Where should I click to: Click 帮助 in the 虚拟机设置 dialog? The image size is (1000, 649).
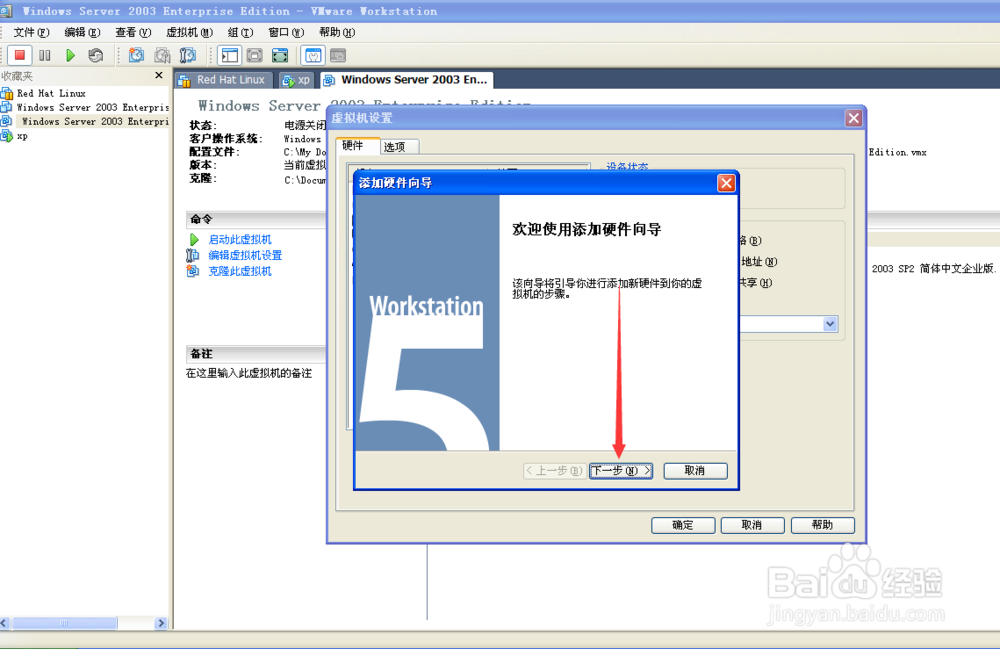pyautogui.click(x=823, y=525)
